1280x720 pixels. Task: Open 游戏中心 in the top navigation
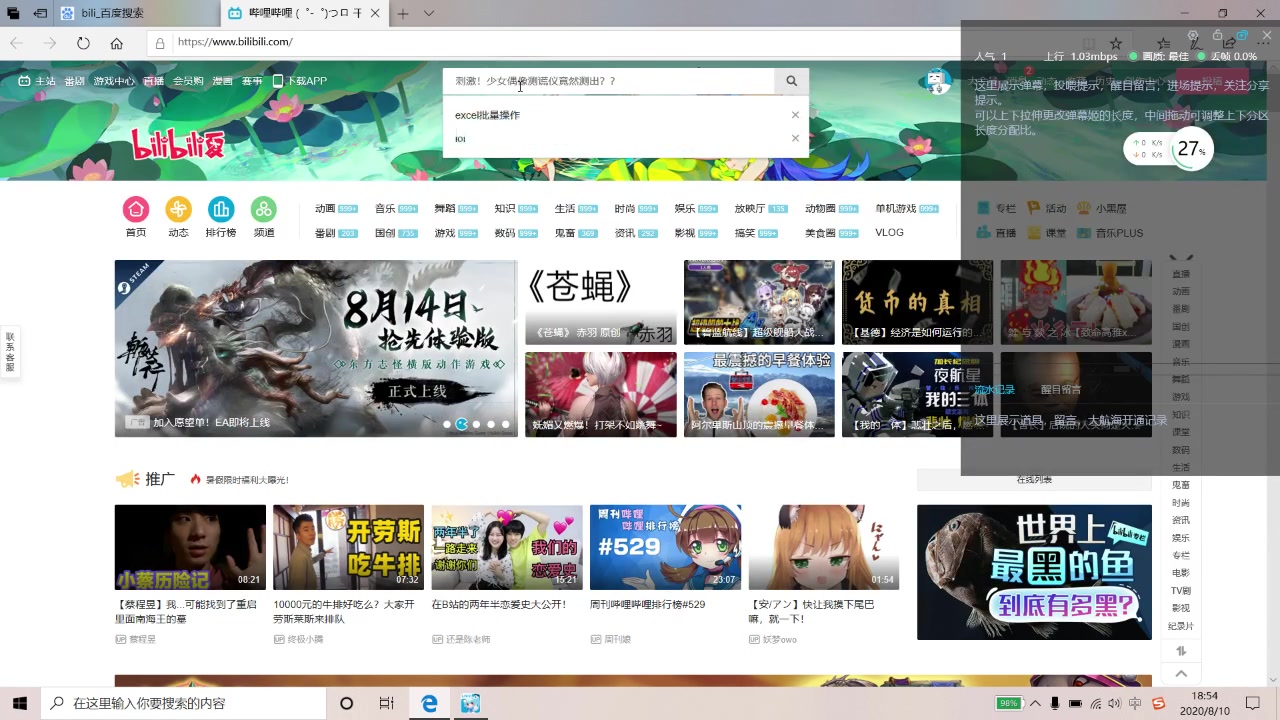tap(114, 81)
